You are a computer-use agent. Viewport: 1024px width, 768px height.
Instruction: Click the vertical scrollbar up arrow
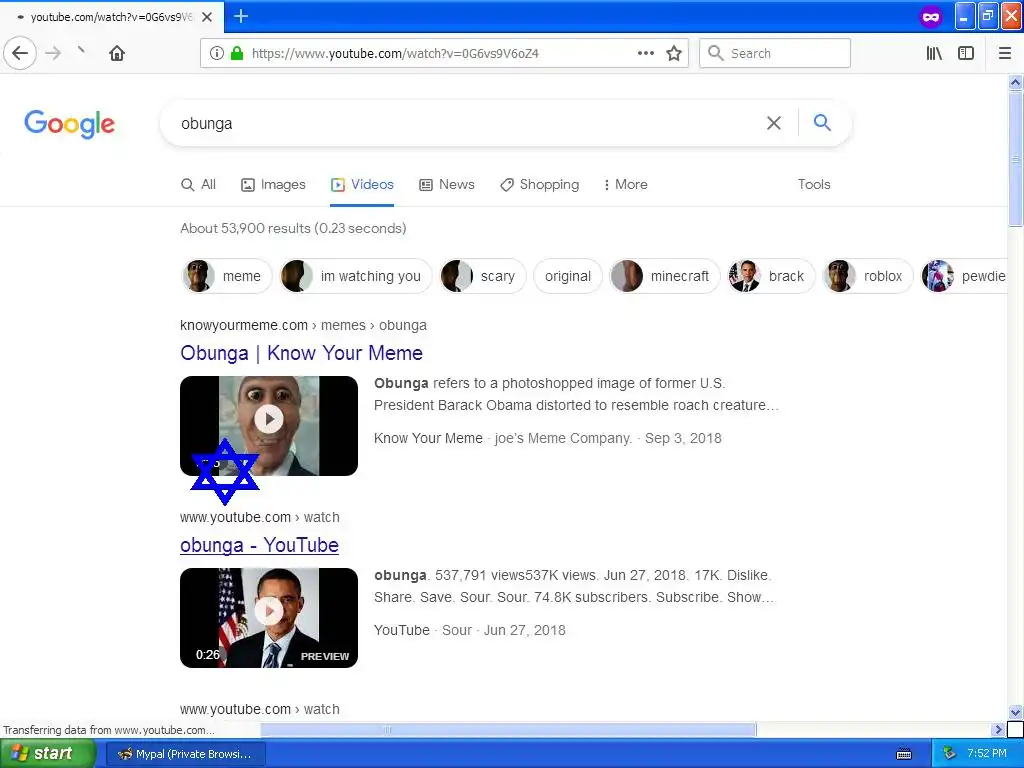(1015, 82)
